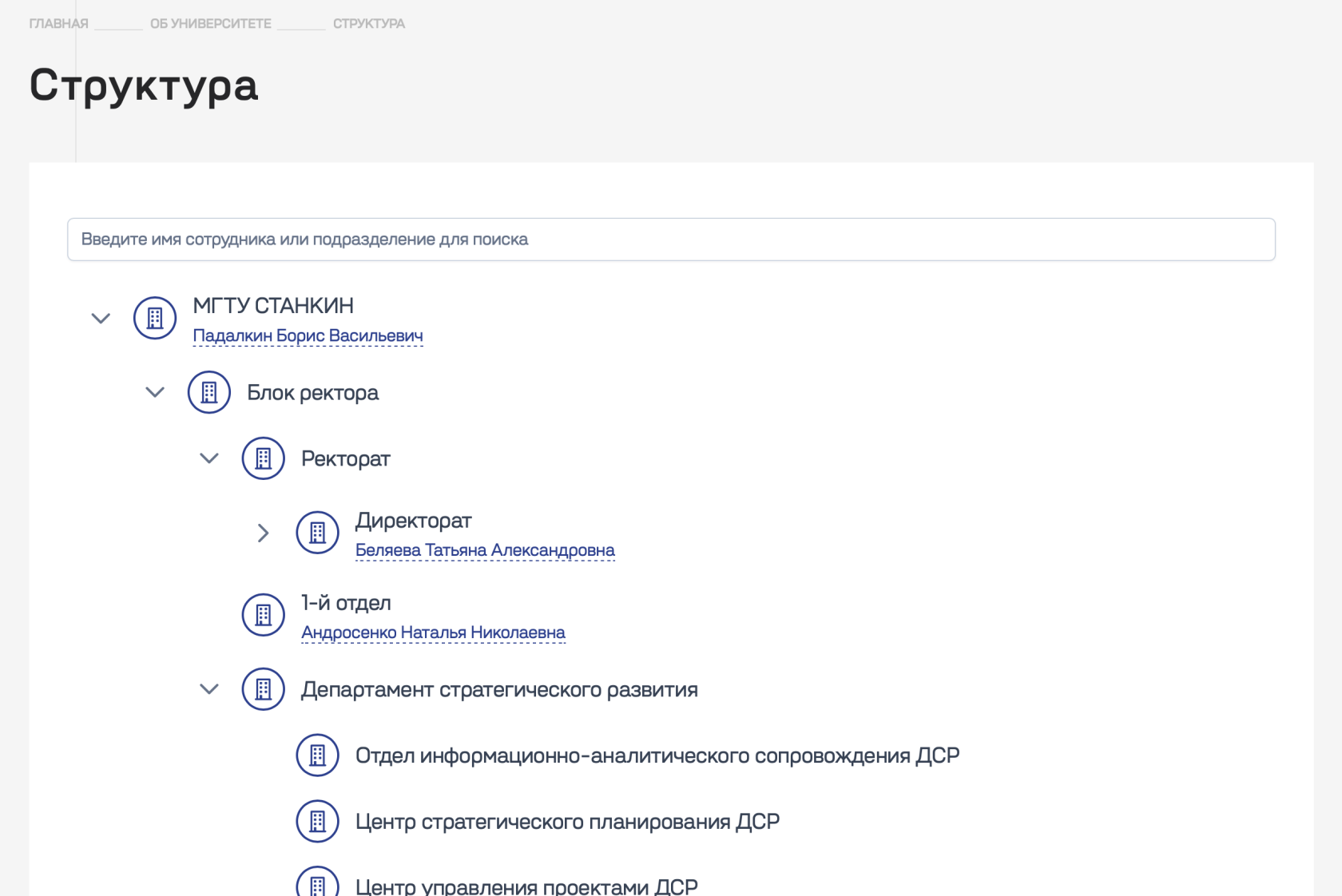The image size is (1342, 896).
Task: Click the building icon beside 1-й отдел
Action: click(x=264, y=615)
